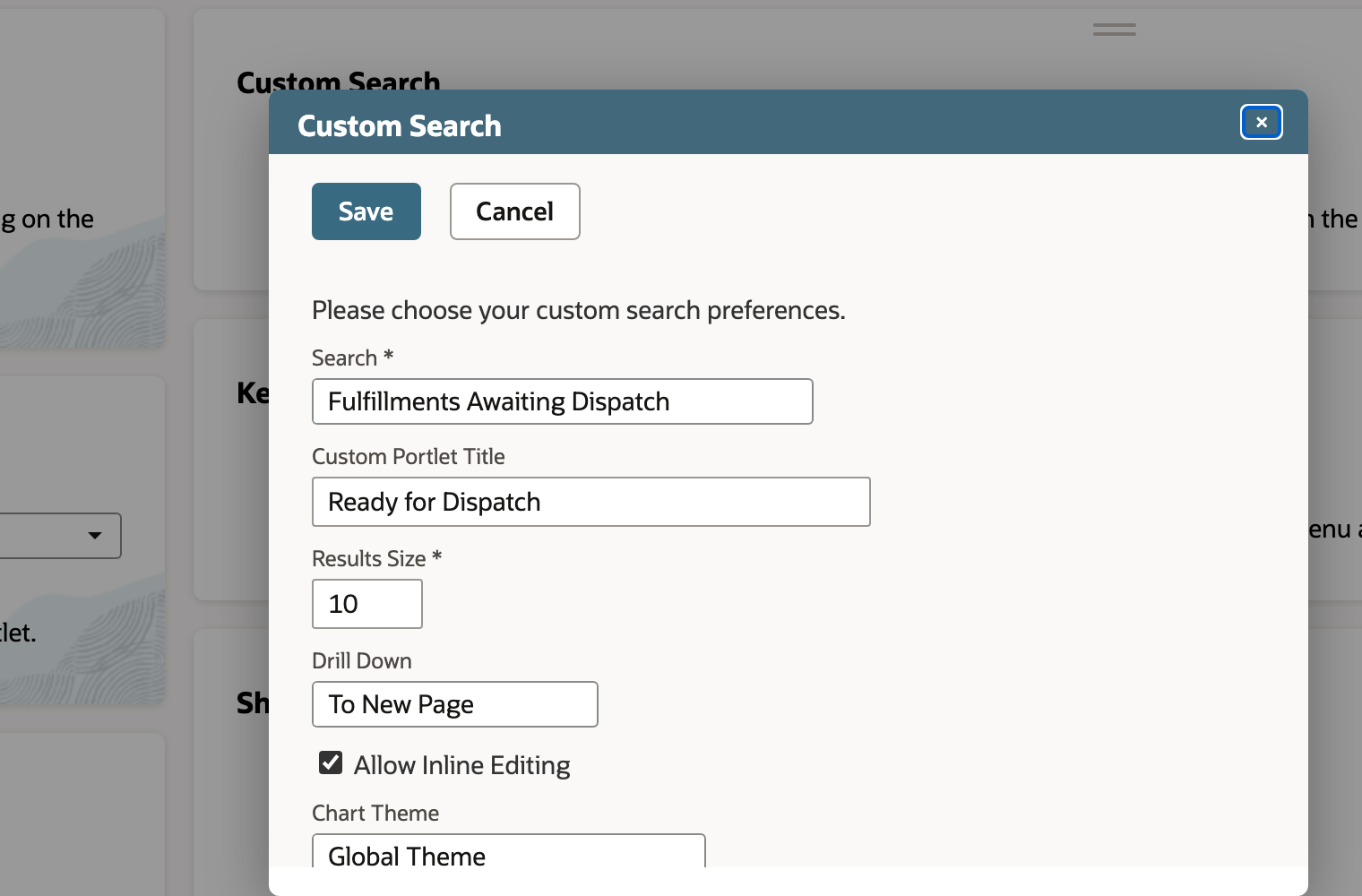The image size is (1362, 896).
Task: Focus the Results Size field
Action: coord(367,604)
